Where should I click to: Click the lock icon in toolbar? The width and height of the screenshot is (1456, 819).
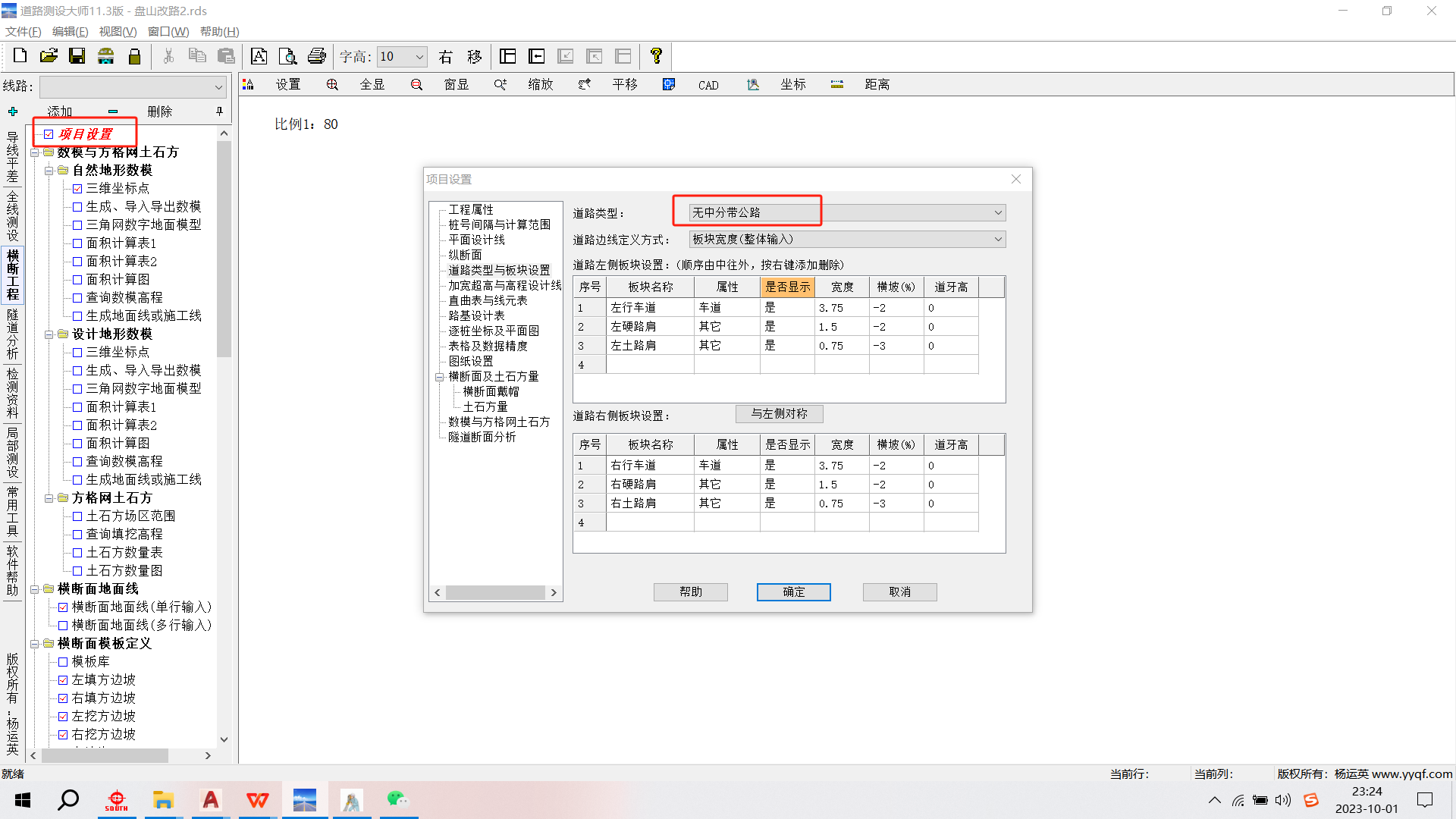[x=134, y=56]
